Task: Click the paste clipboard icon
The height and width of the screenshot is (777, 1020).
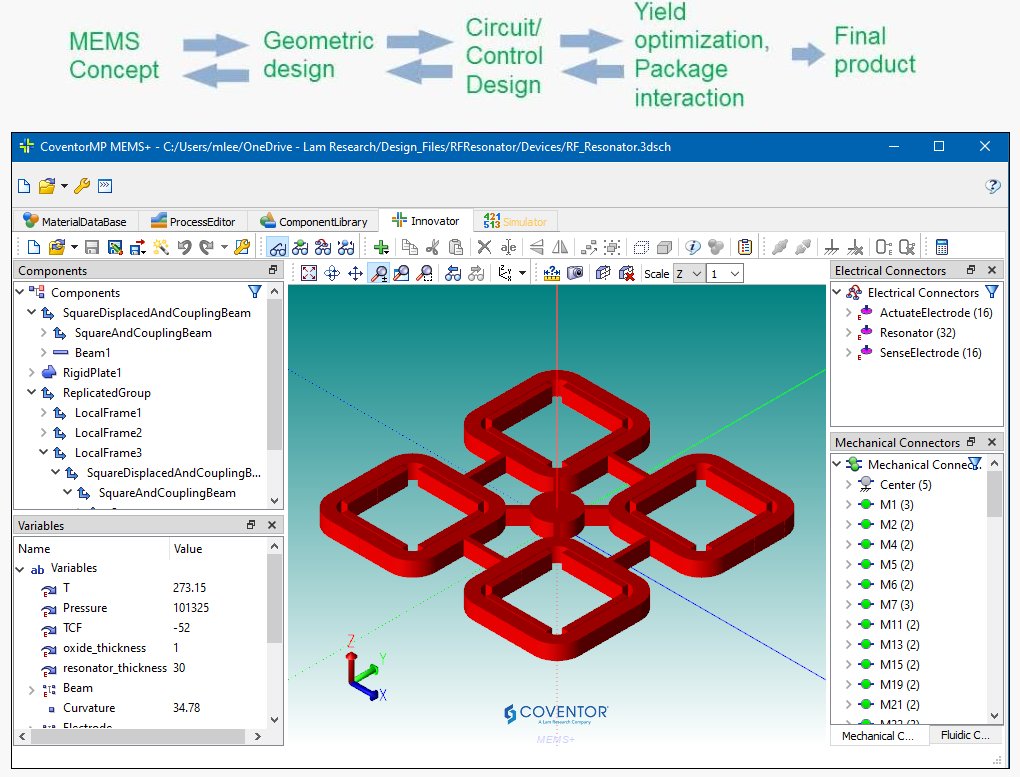Action: click(x=456, y=247)
